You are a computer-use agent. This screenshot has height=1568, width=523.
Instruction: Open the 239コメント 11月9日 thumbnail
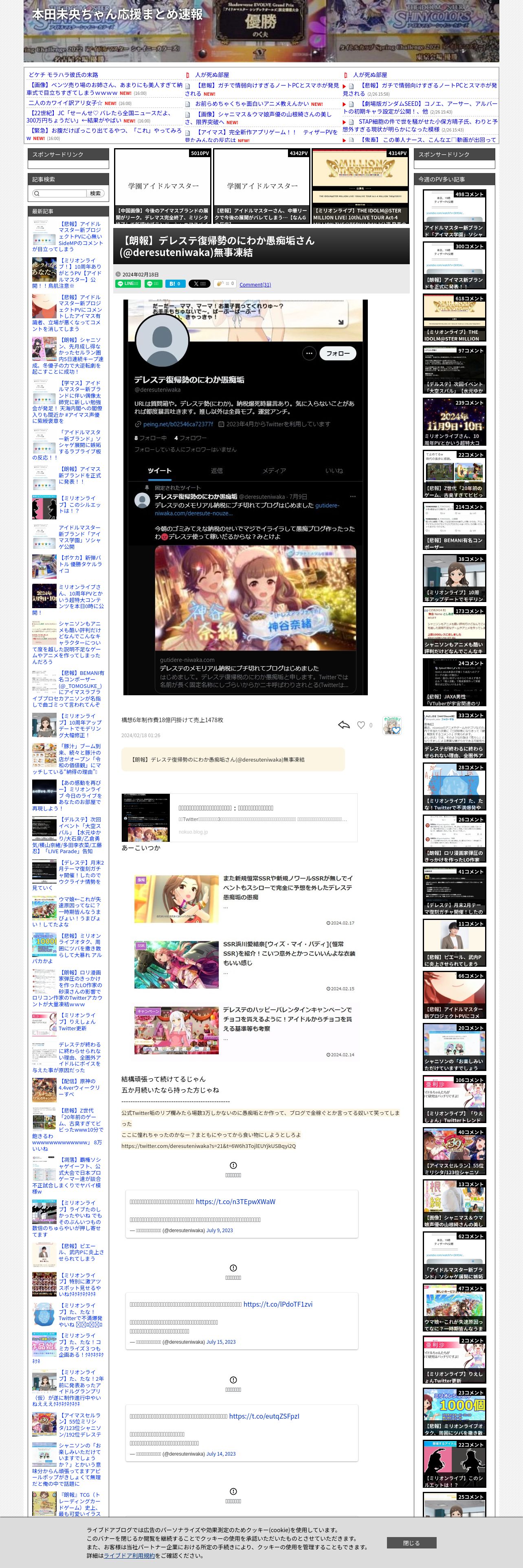pos(454,422)
